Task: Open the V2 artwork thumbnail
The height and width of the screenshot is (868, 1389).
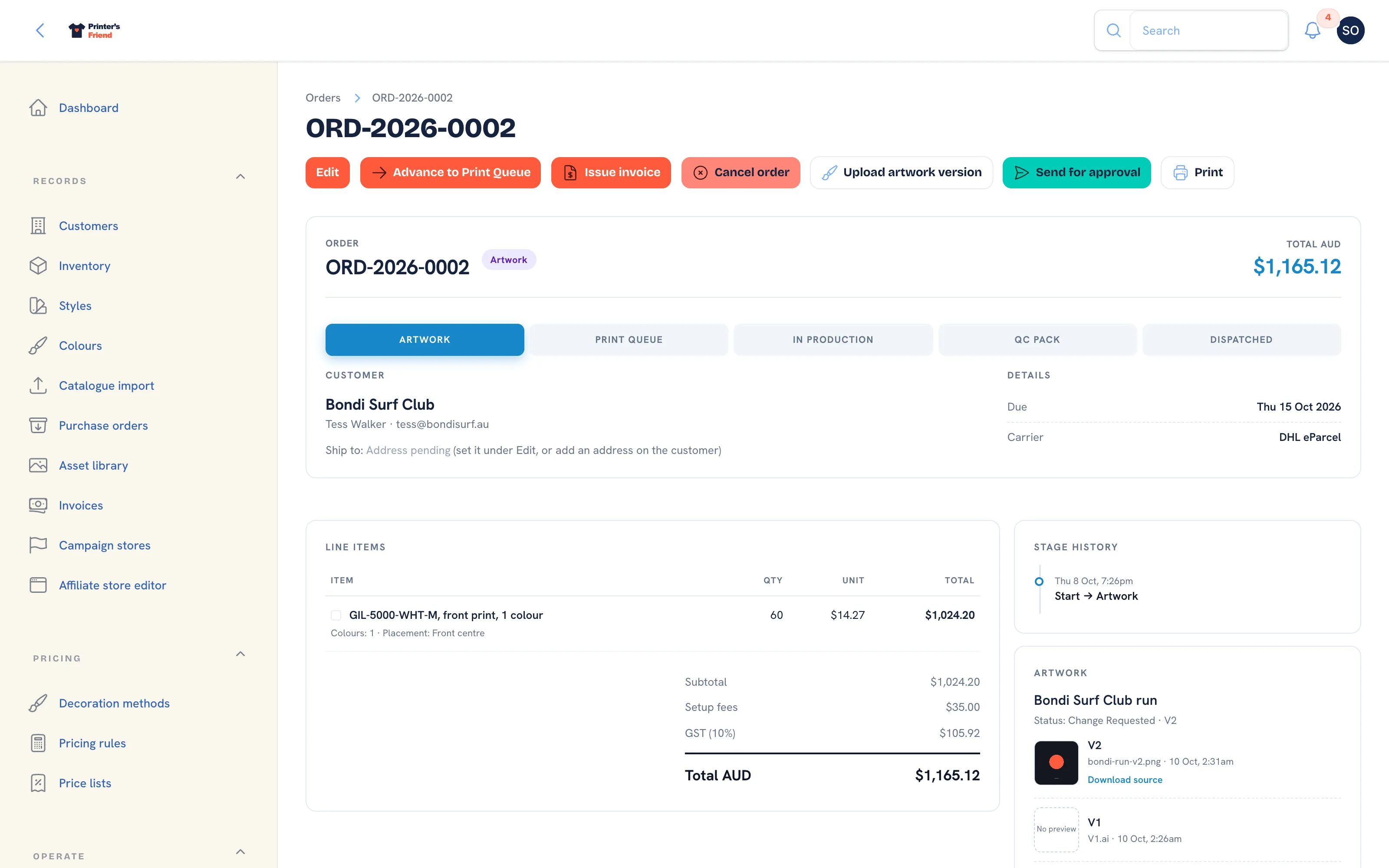Action: click(x=1056, y=763)
